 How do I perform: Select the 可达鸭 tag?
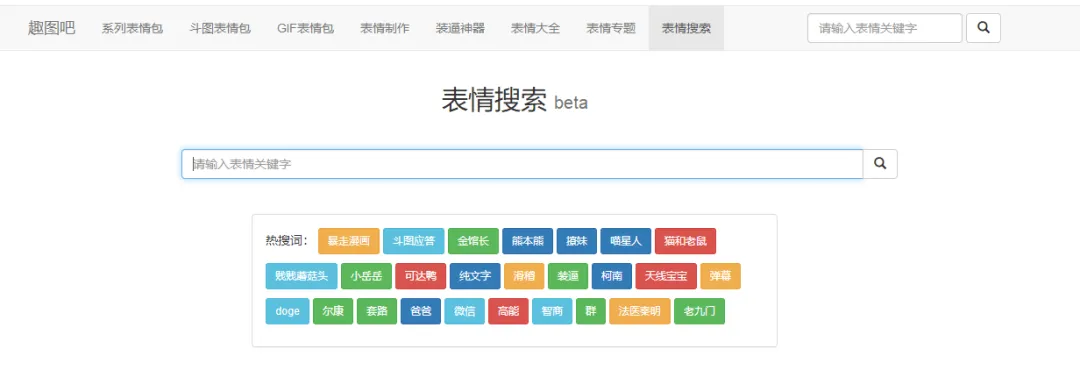point(421,276)
